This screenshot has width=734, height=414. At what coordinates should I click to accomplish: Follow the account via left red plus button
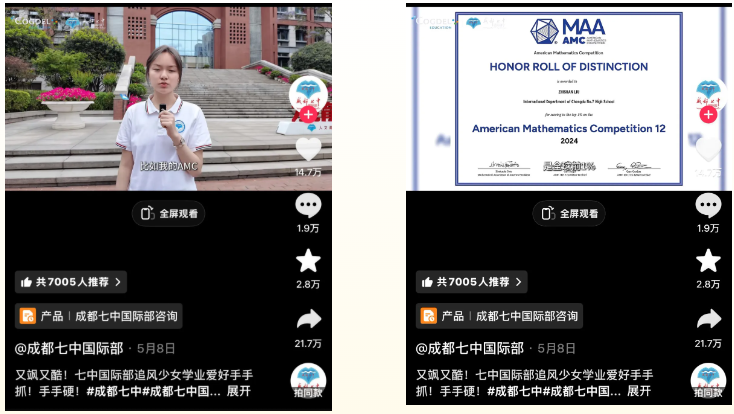(x=308, y=114)
